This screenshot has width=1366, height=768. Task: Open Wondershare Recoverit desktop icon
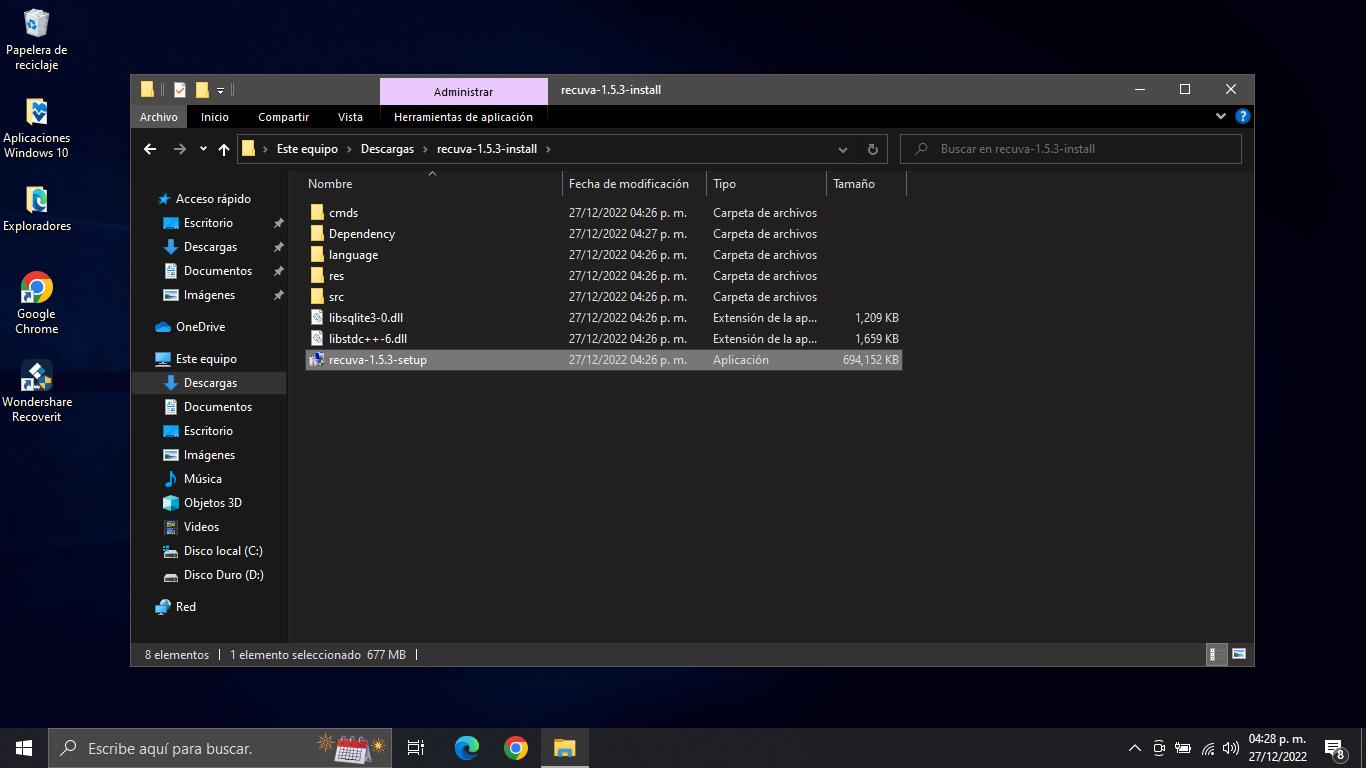coord(37,391)
